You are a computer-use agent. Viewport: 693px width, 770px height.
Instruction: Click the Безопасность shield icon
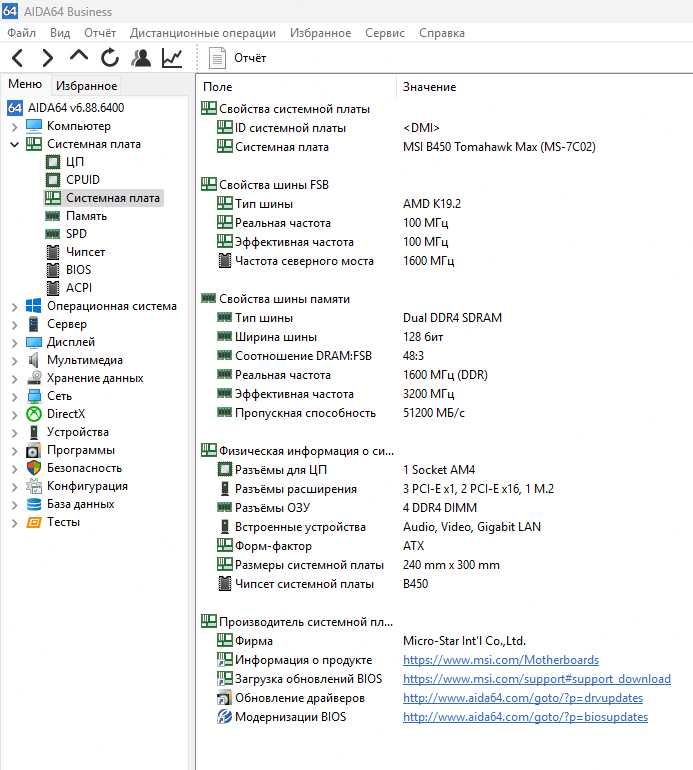tap(34, 468)
